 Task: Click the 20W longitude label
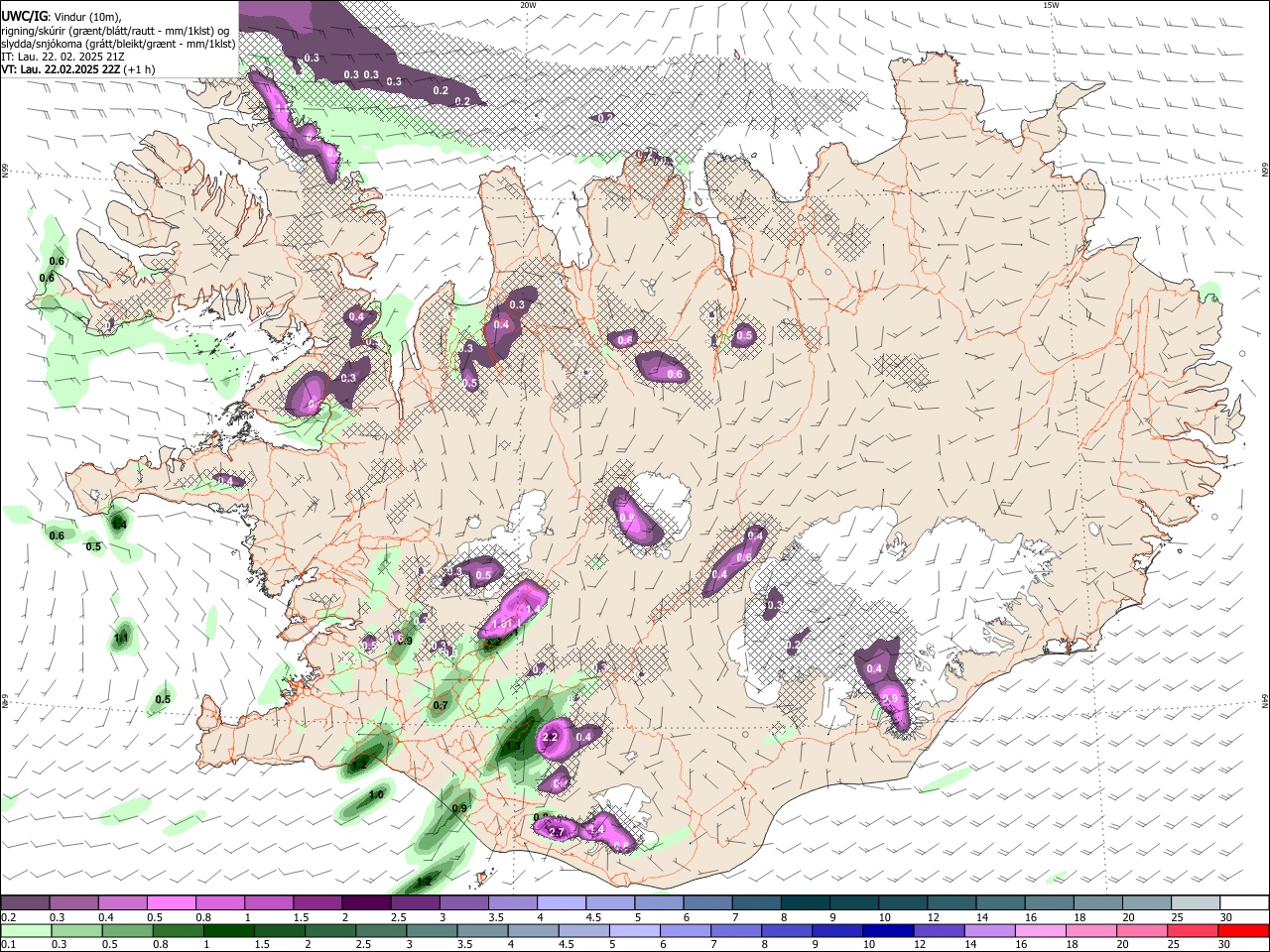[x=529, y=5]
